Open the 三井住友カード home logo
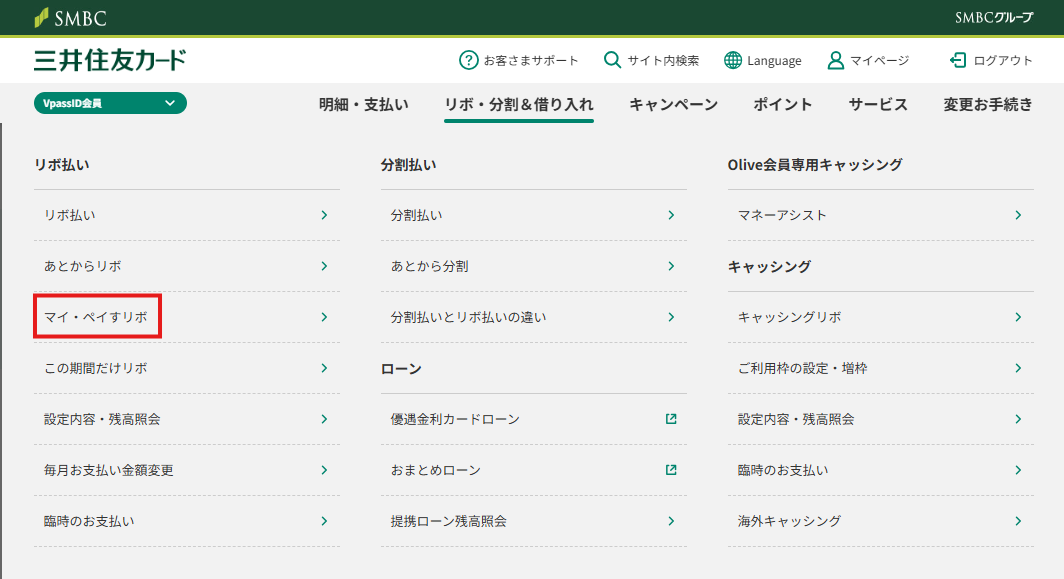 point(110,60)
